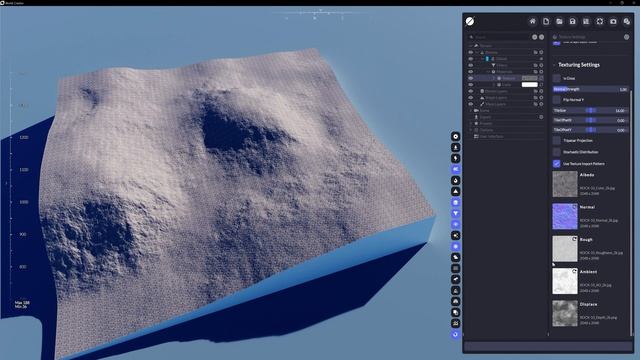Expand the selected material row arrow

[x=493, y=78]
